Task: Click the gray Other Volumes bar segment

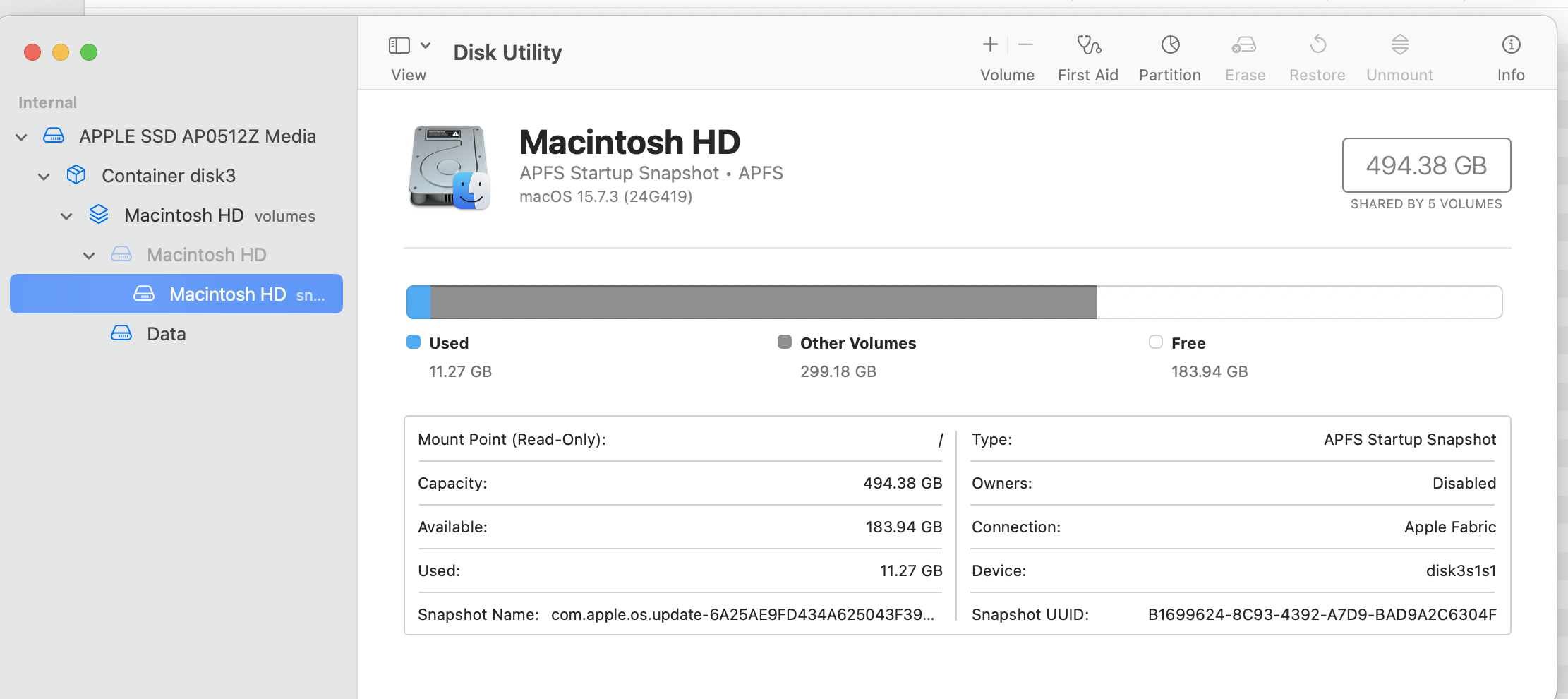Action: [x=763, y=302]
